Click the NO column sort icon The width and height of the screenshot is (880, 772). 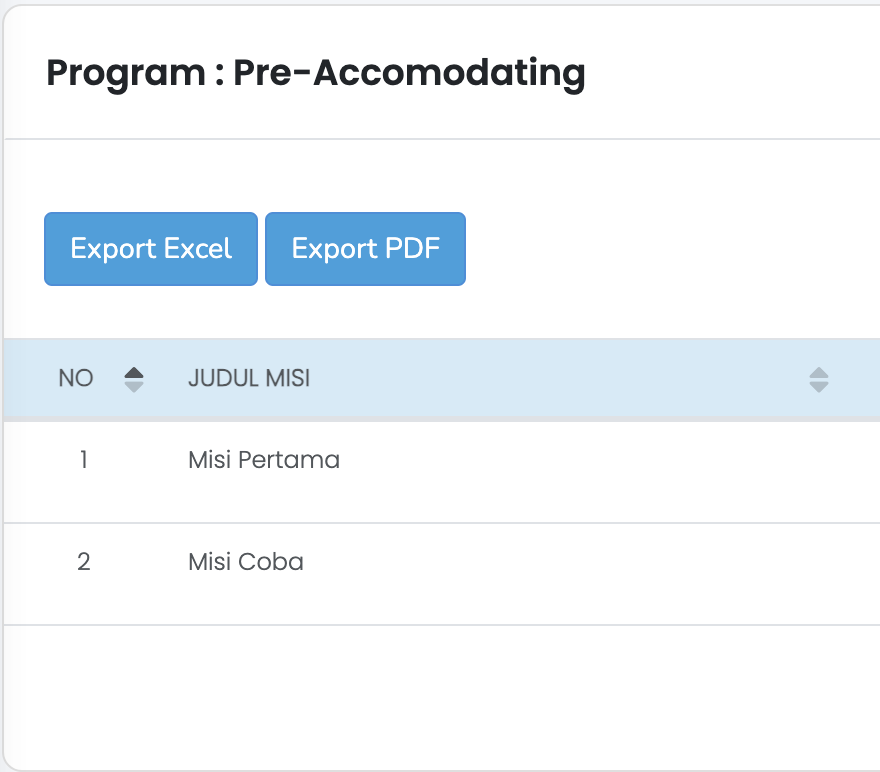pos(134,379)
